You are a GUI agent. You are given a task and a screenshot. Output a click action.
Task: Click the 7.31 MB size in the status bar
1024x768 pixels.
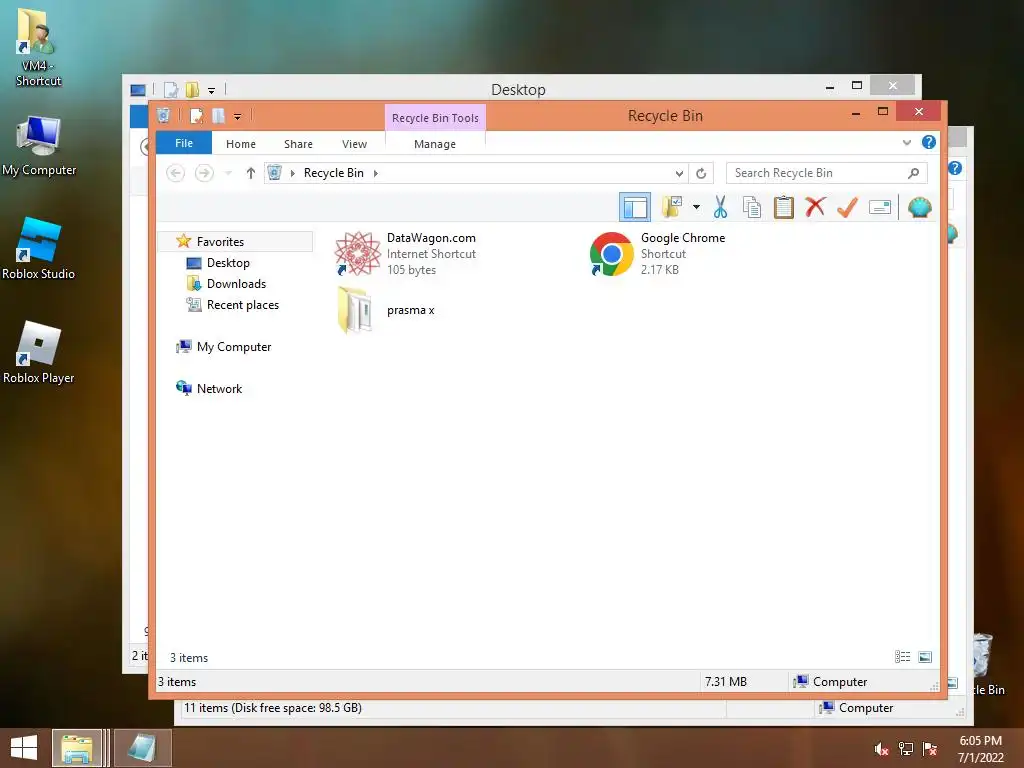[x=726, y=681]
